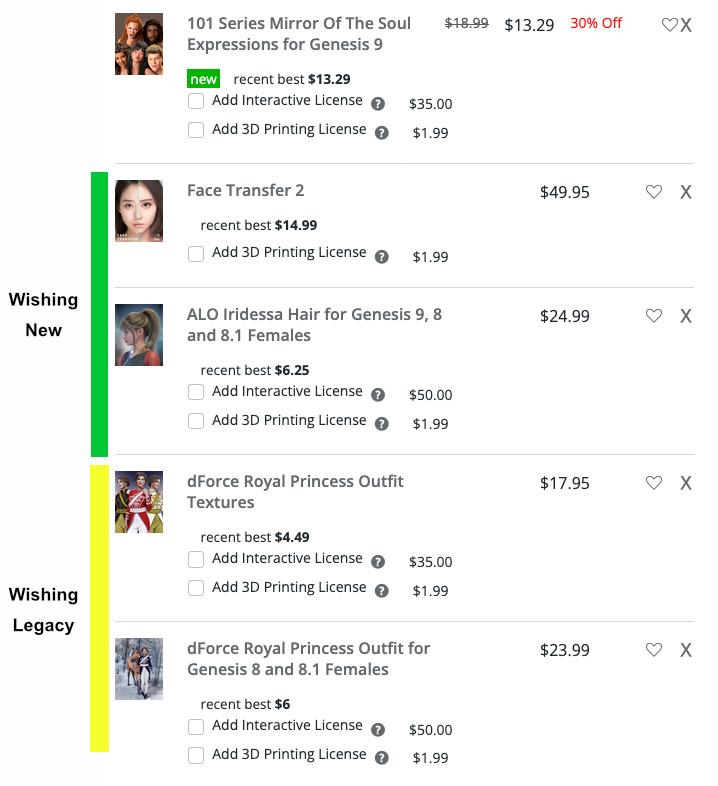Remove Face Transfer 2 with X icon
The height and width of the screenshot is (786, 718).
686,192
